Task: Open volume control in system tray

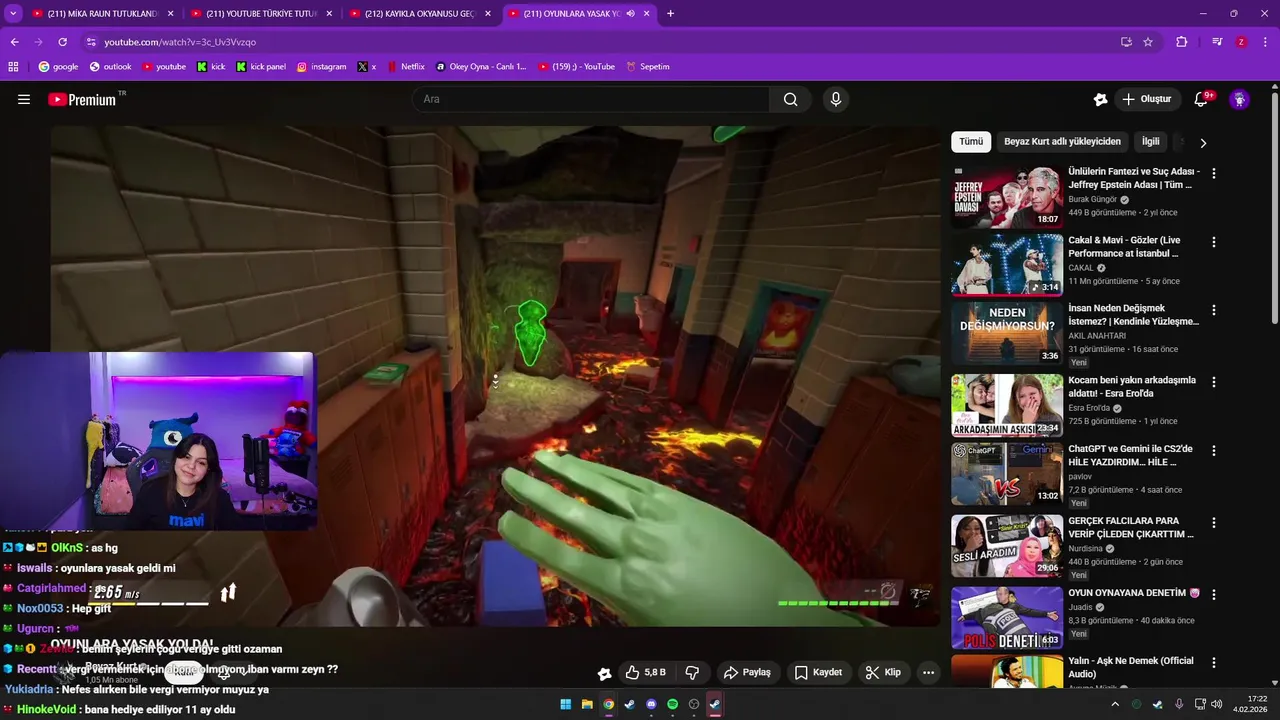Action: coord(1217,704)
